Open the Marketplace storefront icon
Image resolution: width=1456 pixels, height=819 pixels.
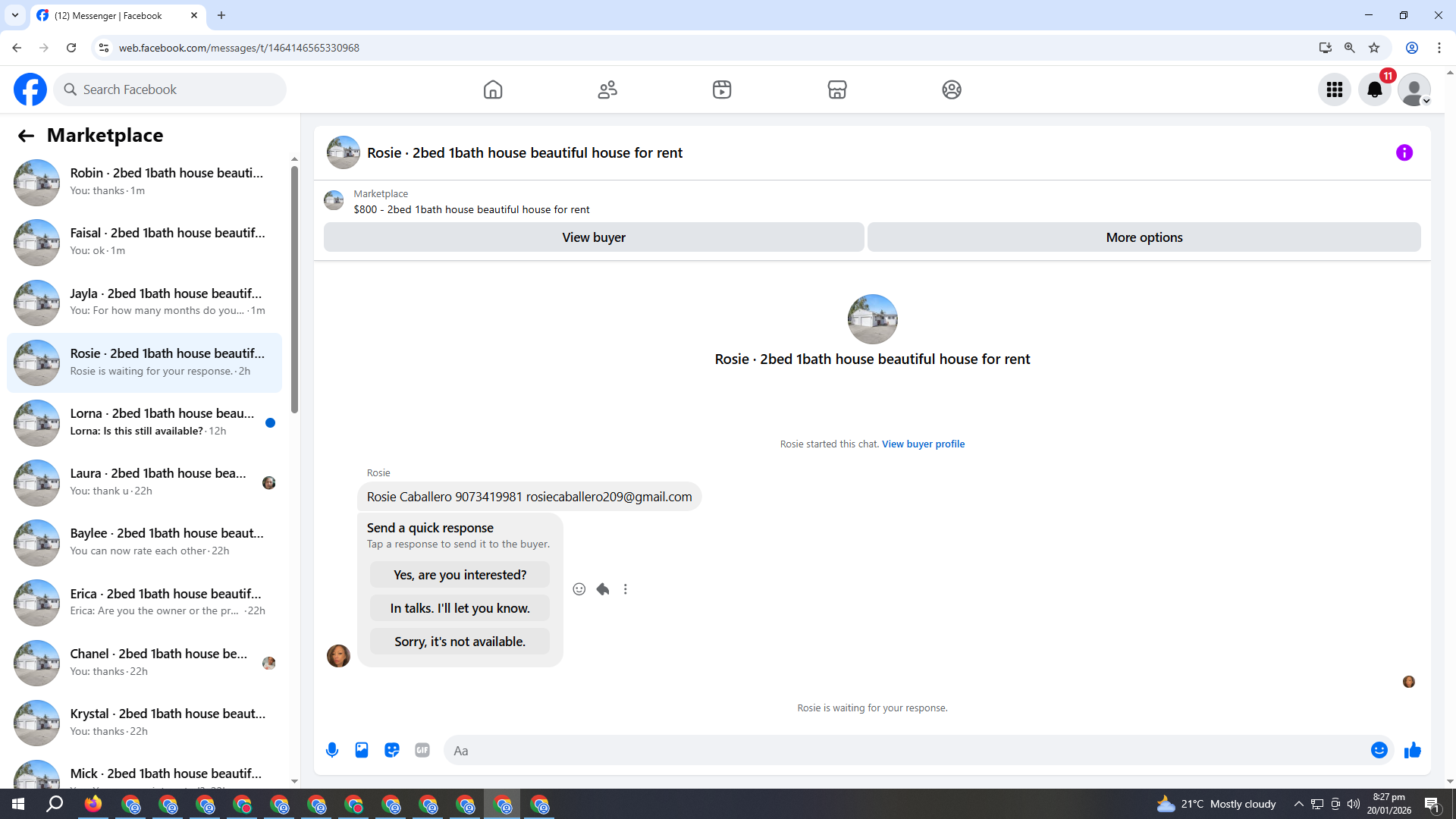click(x=837, y=89)
